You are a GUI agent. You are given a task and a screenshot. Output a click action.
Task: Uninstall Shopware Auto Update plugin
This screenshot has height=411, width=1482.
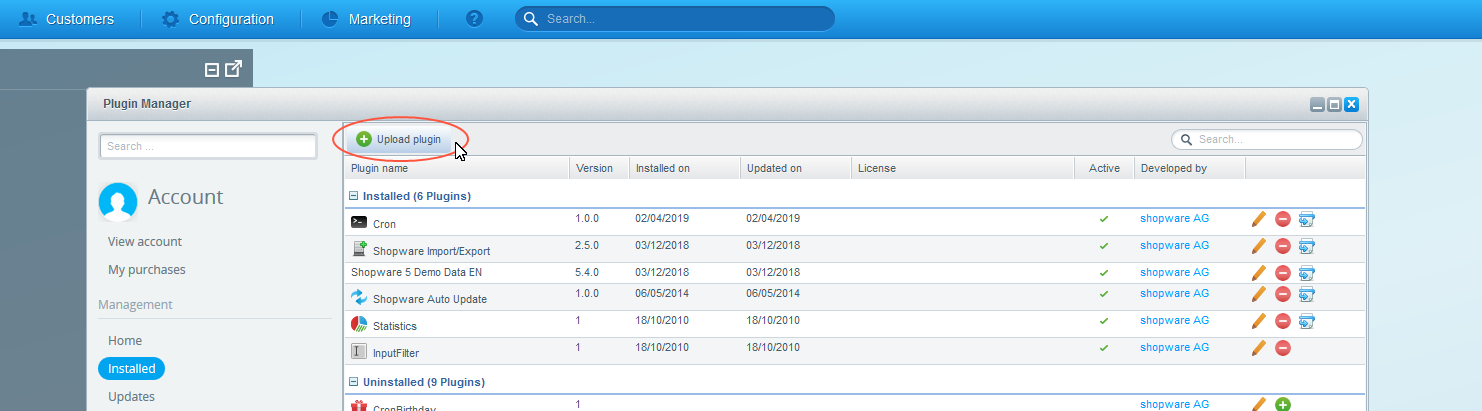pyautogui.click(x=1283, y=294)
